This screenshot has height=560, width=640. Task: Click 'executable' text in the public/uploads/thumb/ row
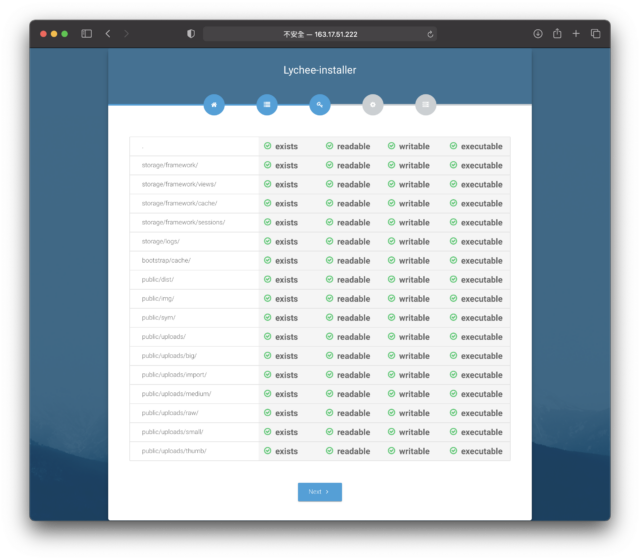point(482,451)
